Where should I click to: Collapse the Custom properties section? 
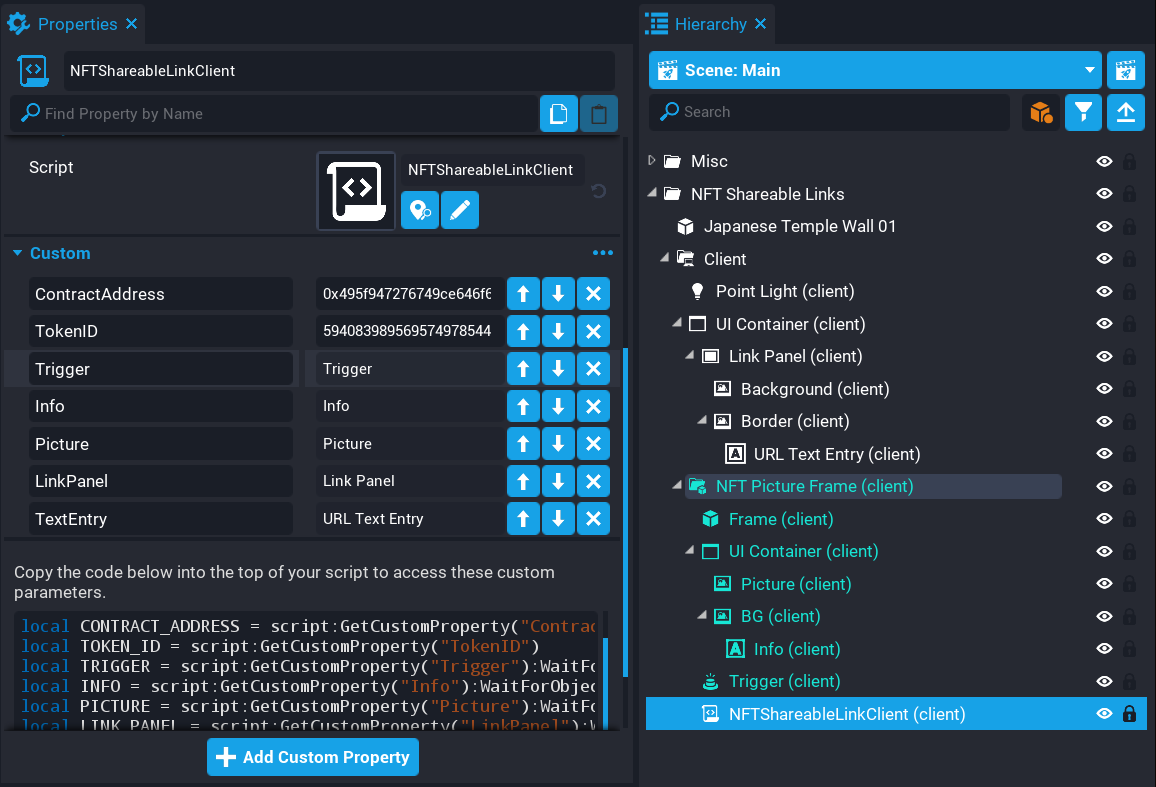pos(17,254)
